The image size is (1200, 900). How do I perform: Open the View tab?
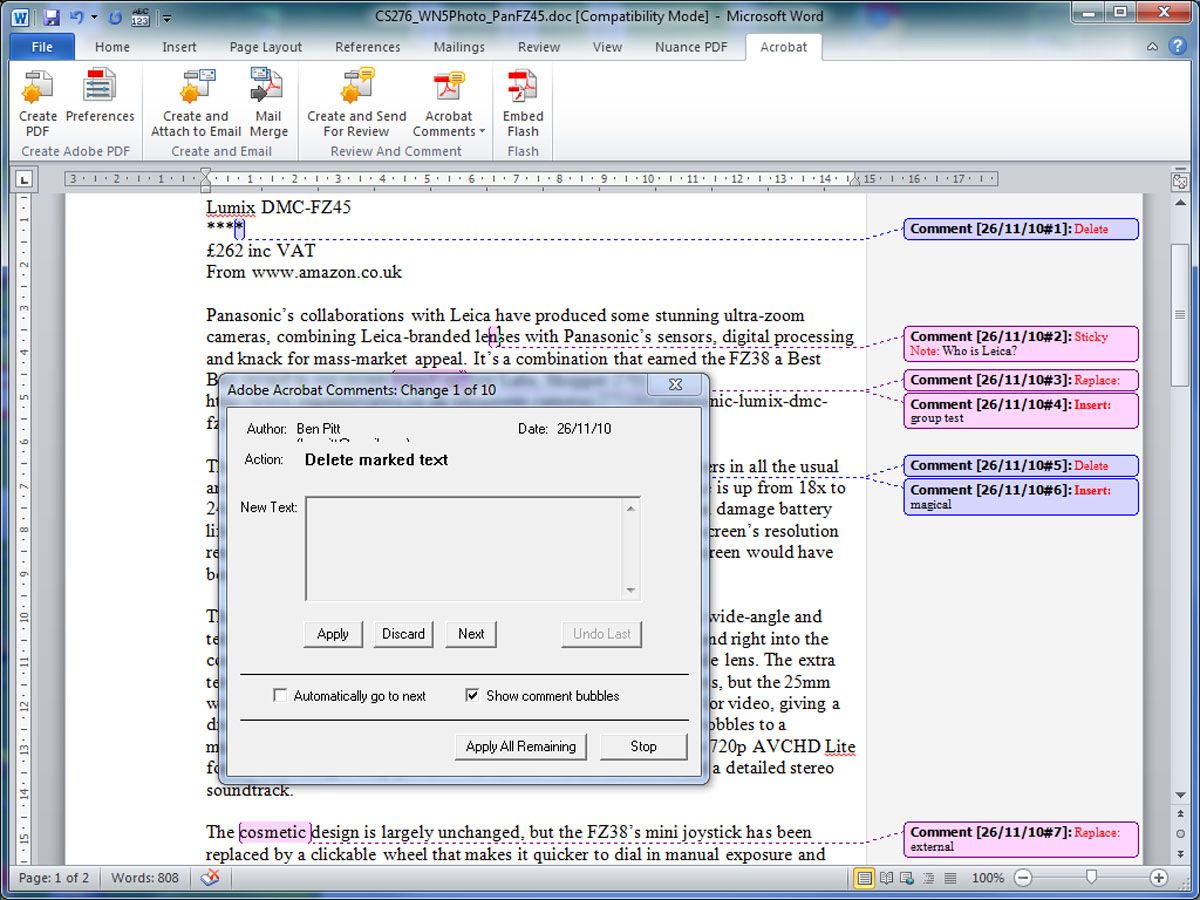[x=607, y=47]
